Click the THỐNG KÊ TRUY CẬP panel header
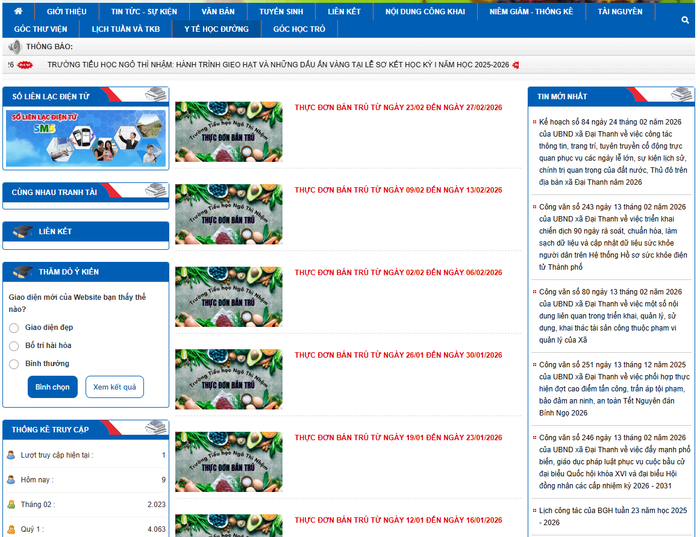 pos(86,429)
